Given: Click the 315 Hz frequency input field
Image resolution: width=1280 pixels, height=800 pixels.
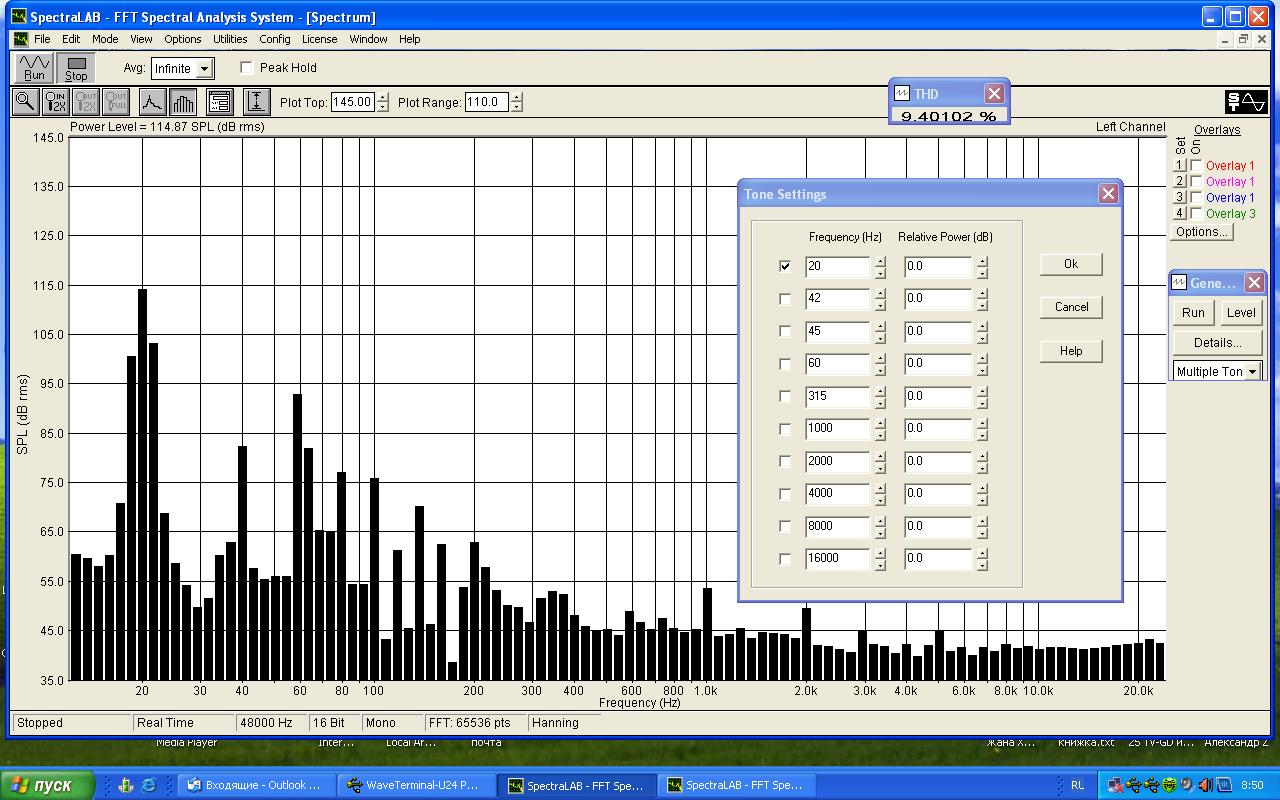Looking at the screenshot, I should tap(837, 396).
